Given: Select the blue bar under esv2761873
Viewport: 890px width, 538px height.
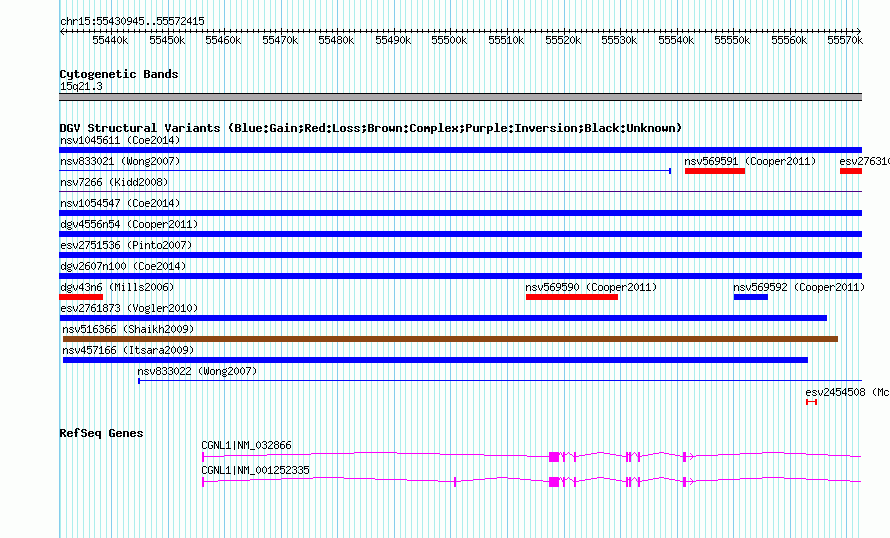Looking at the screenshot, I should [443, 318].
